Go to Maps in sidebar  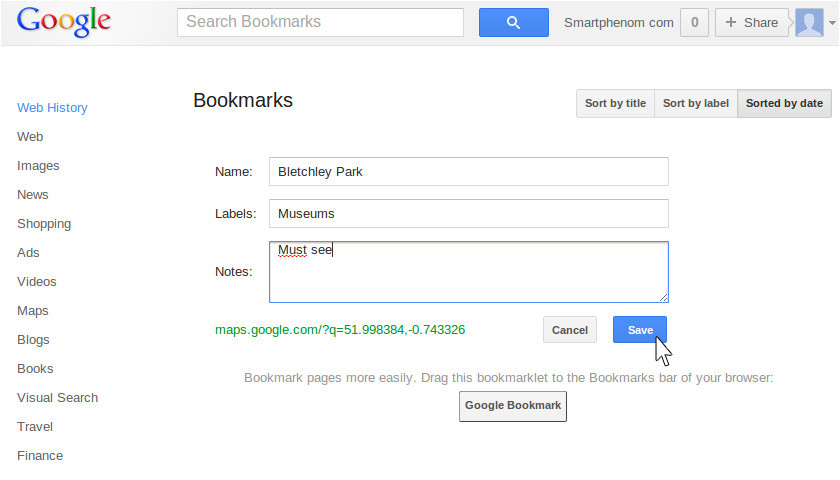tap(33, 311)
